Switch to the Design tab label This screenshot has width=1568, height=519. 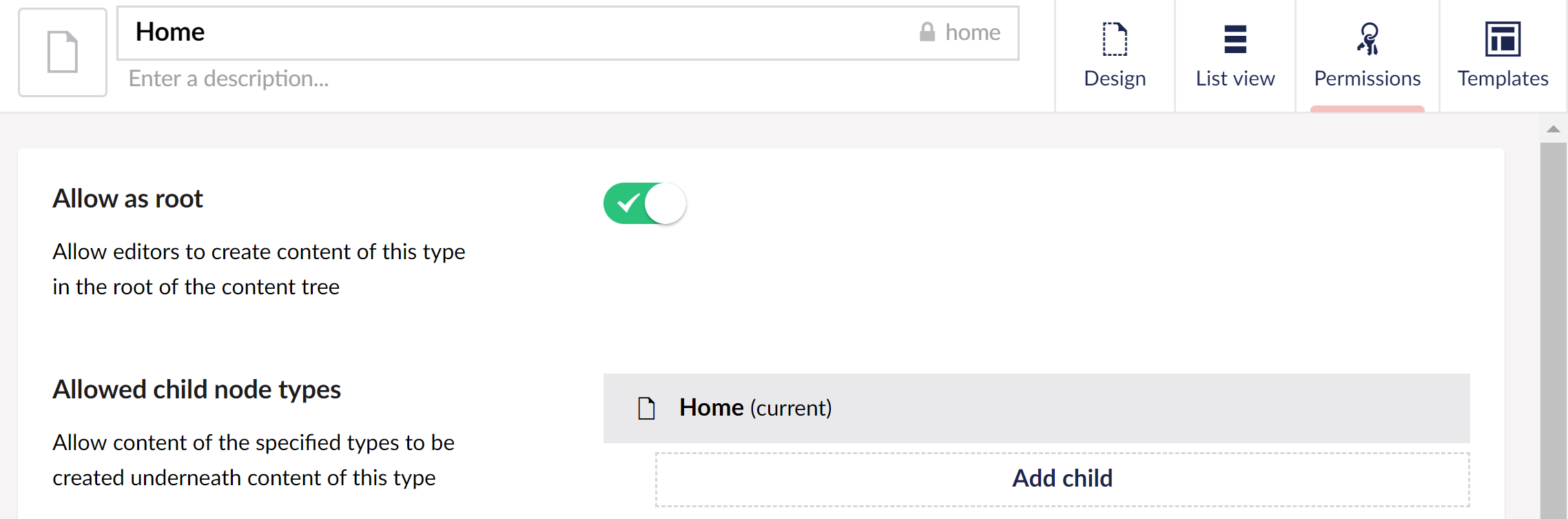click(1115, 79)
